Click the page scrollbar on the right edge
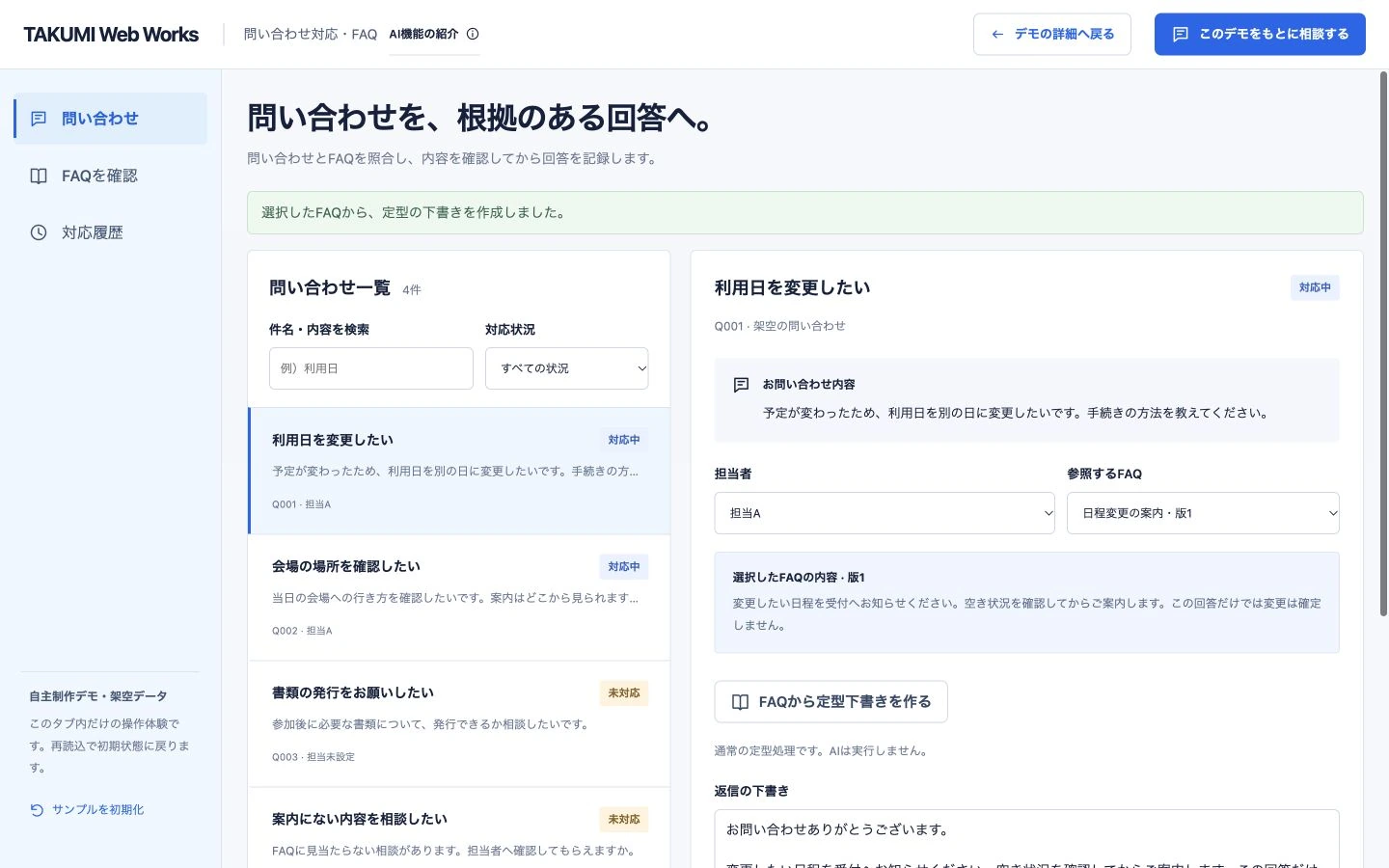This screenshot has height=868, width=1389. (1383, 344)
